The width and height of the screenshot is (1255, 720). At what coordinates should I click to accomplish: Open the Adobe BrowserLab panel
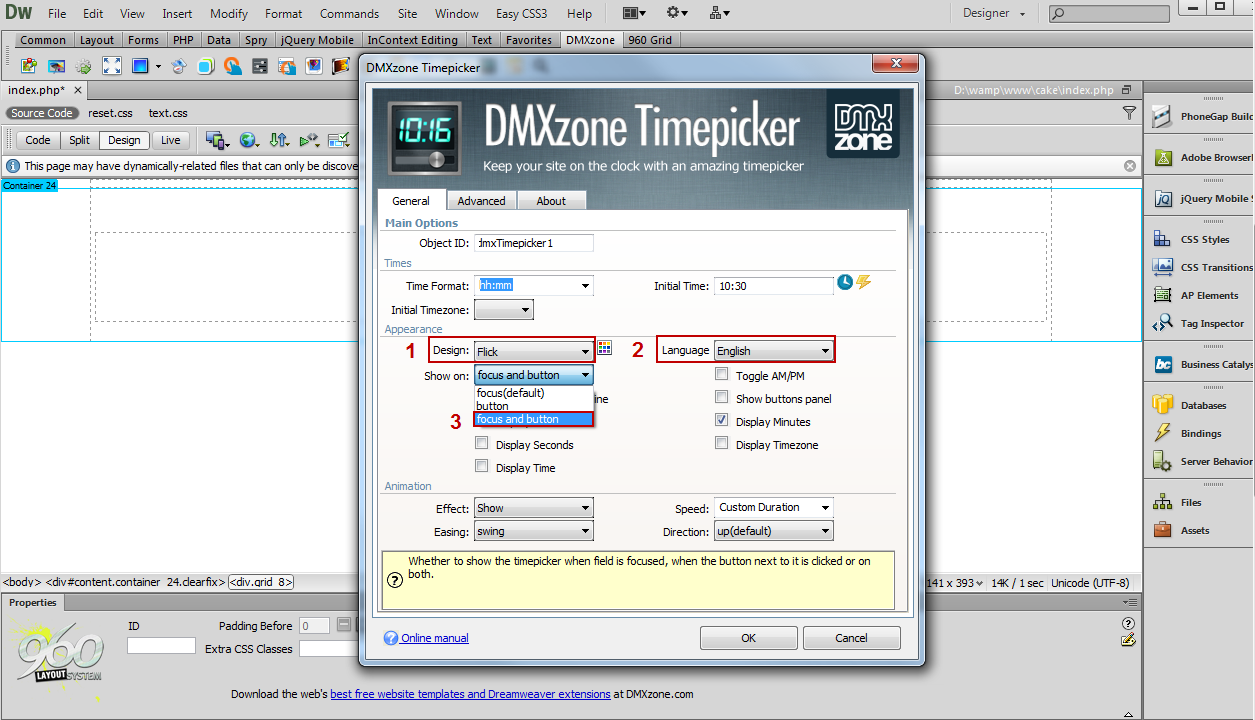(x=1204, y=157)
